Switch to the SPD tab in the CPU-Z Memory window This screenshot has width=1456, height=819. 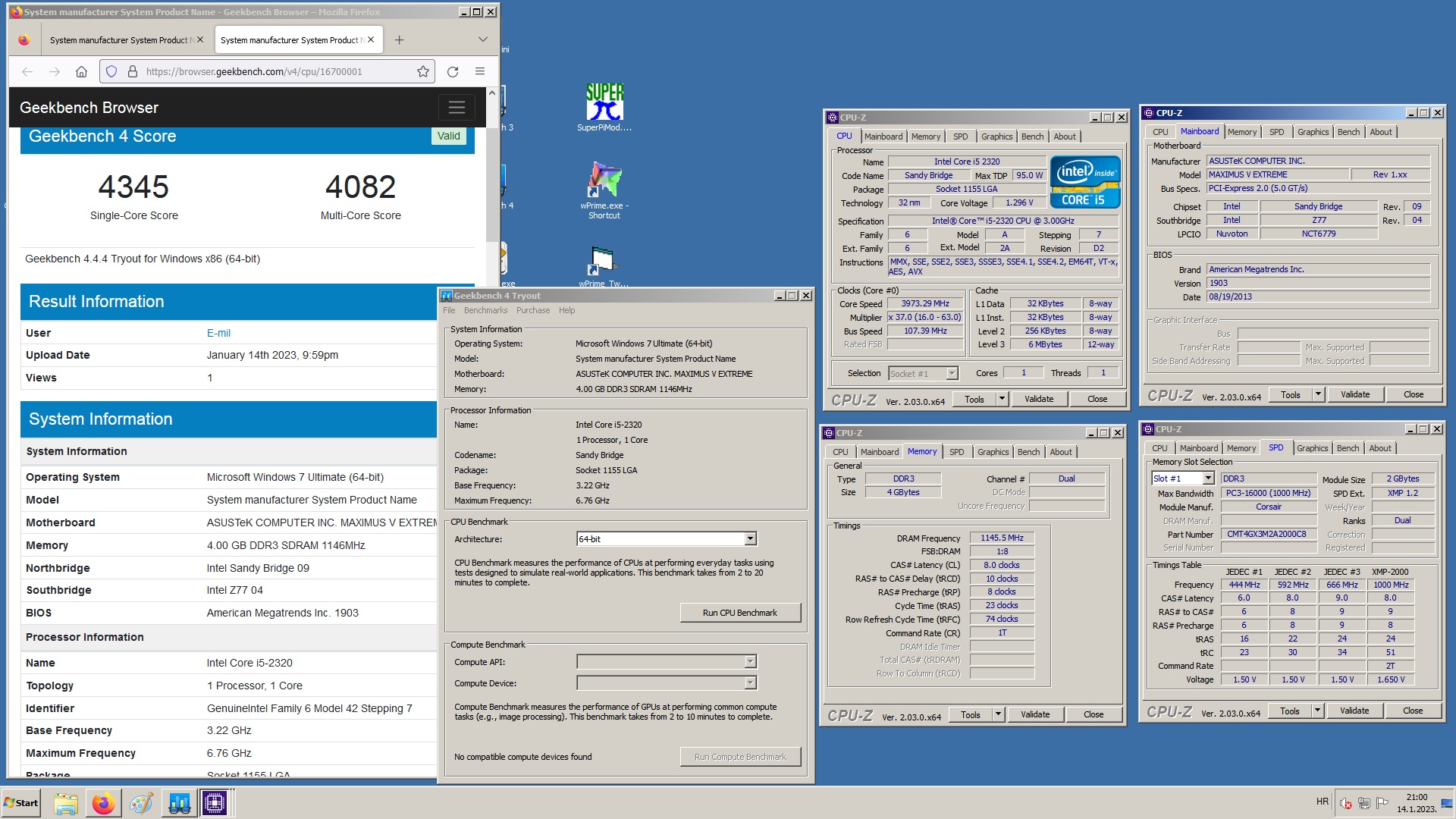click(x=957, y=452)
